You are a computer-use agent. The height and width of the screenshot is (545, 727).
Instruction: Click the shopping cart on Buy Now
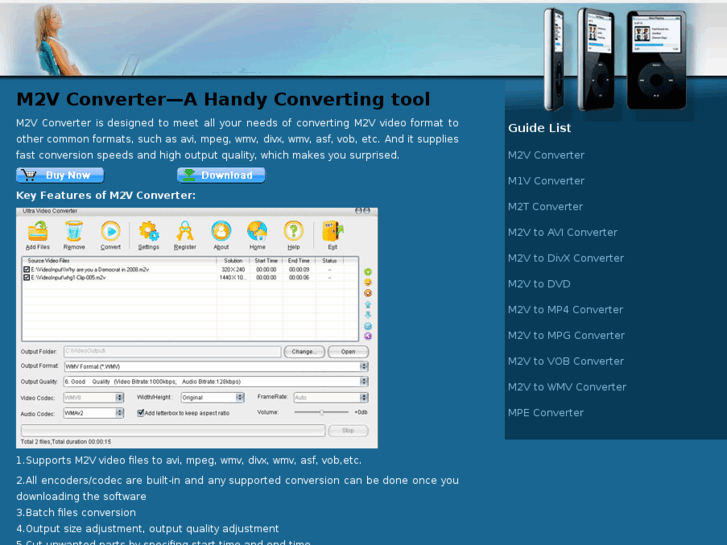pyautogui.click(x=29, y=175)
